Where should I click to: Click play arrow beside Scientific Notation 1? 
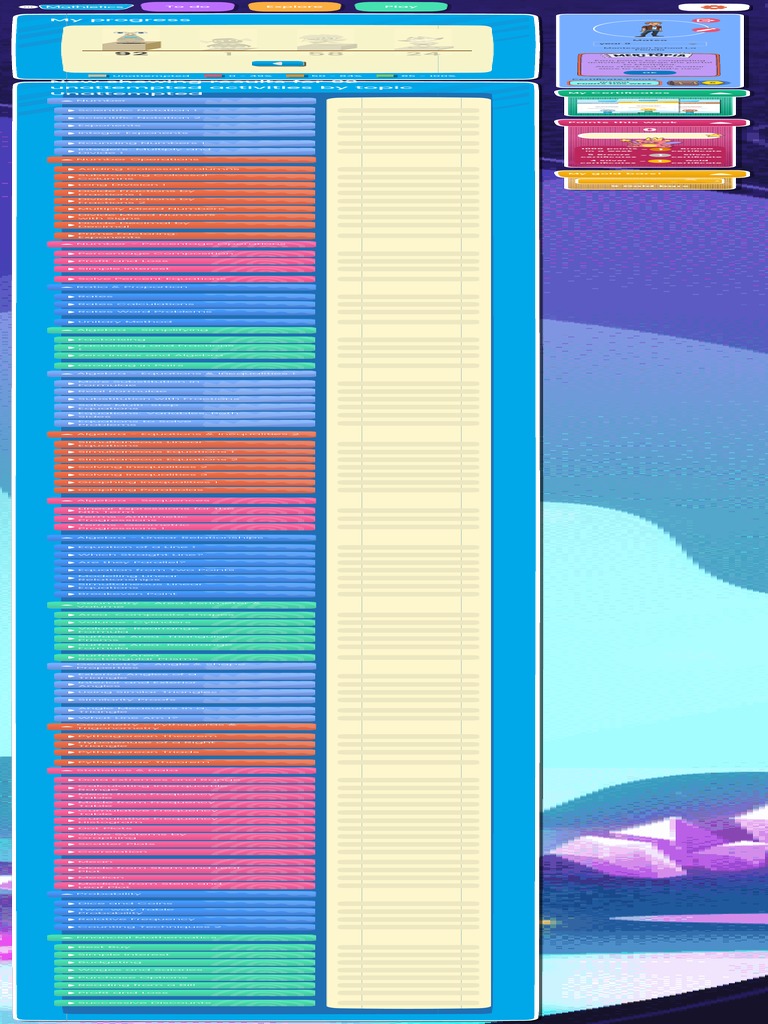(71, 110)
